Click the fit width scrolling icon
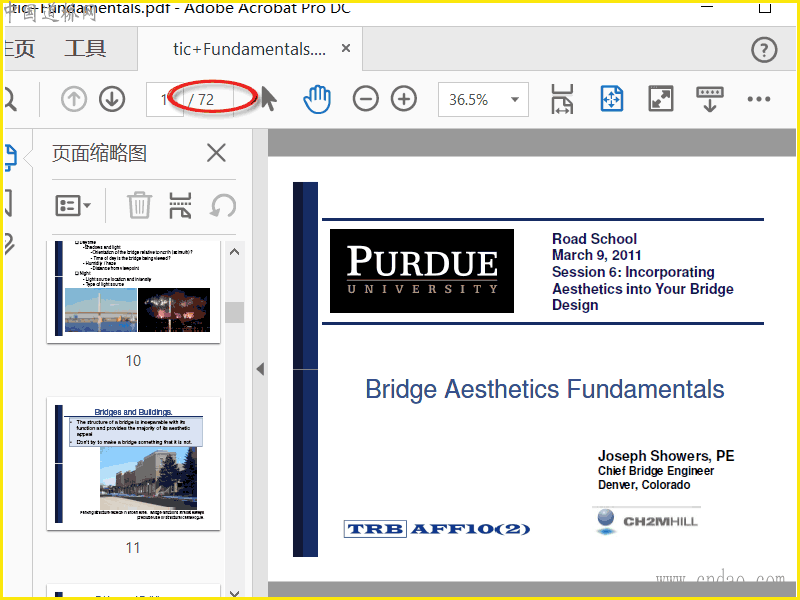The width and height of the screenshot is (800, 600). tap(563, 99)
